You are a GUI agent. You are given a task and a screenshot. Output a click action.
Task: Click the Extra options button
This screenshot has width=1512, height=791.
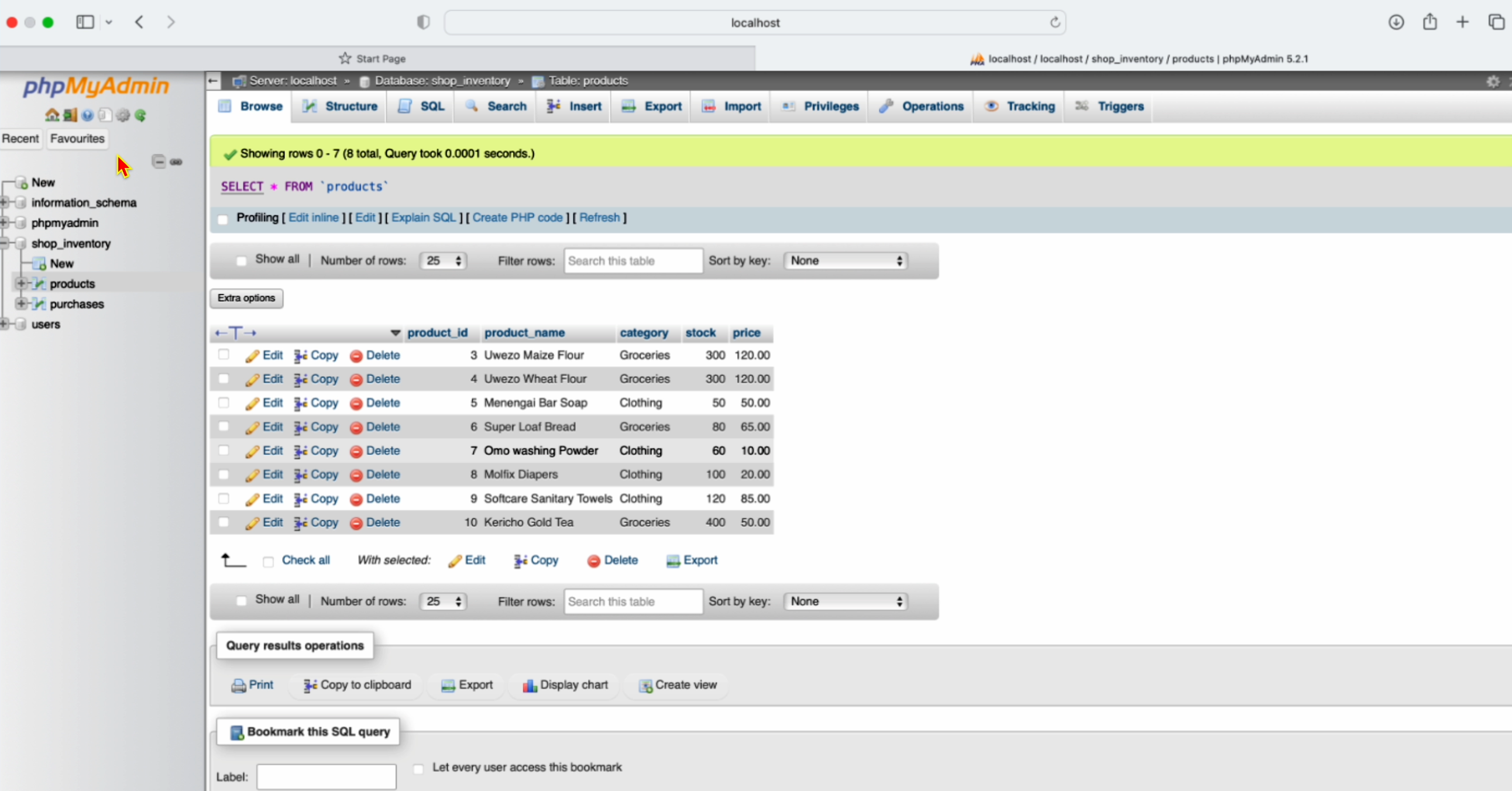[x=246, y=298]
